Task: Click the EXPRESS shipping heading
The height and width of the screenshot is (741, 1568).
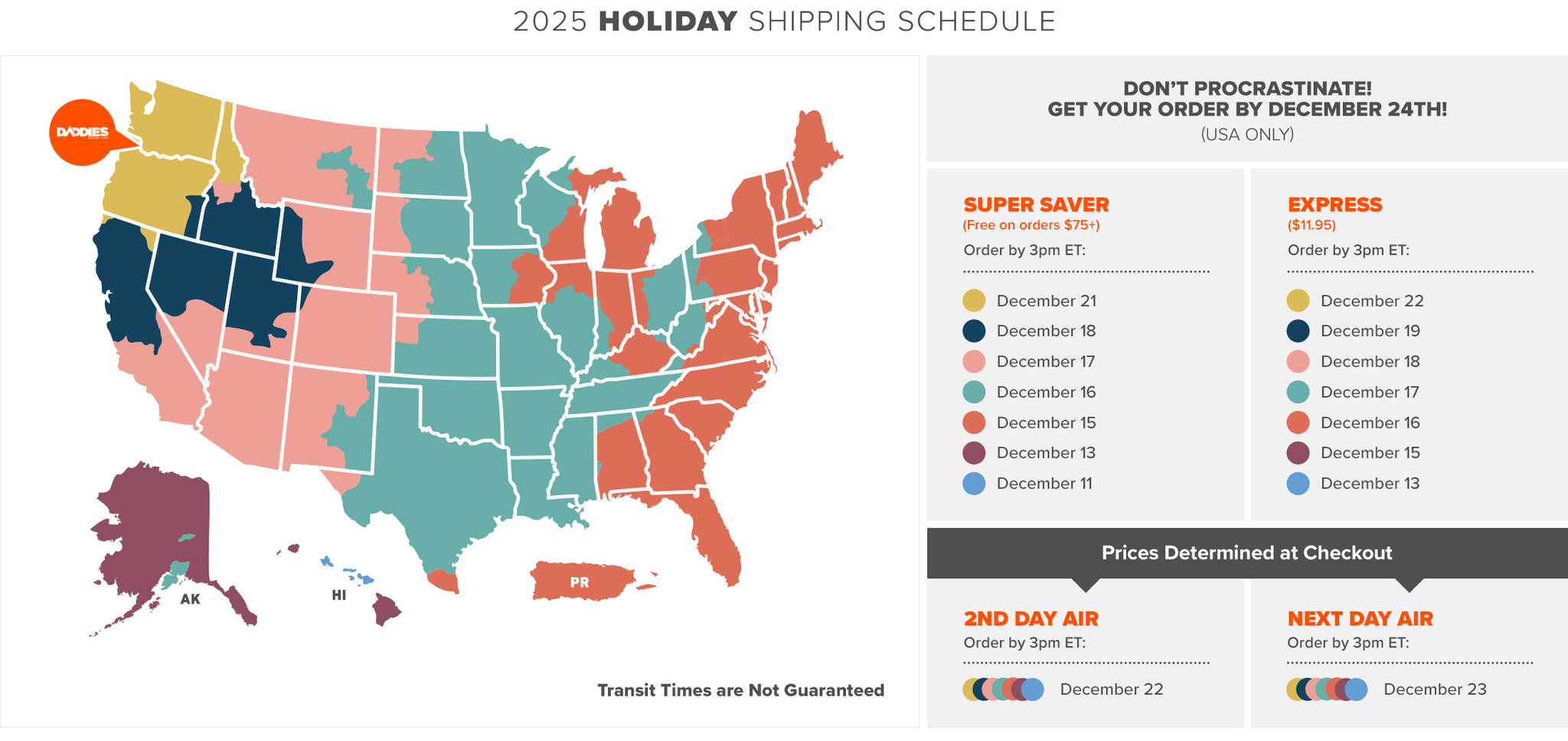Action: [1334, 204]
